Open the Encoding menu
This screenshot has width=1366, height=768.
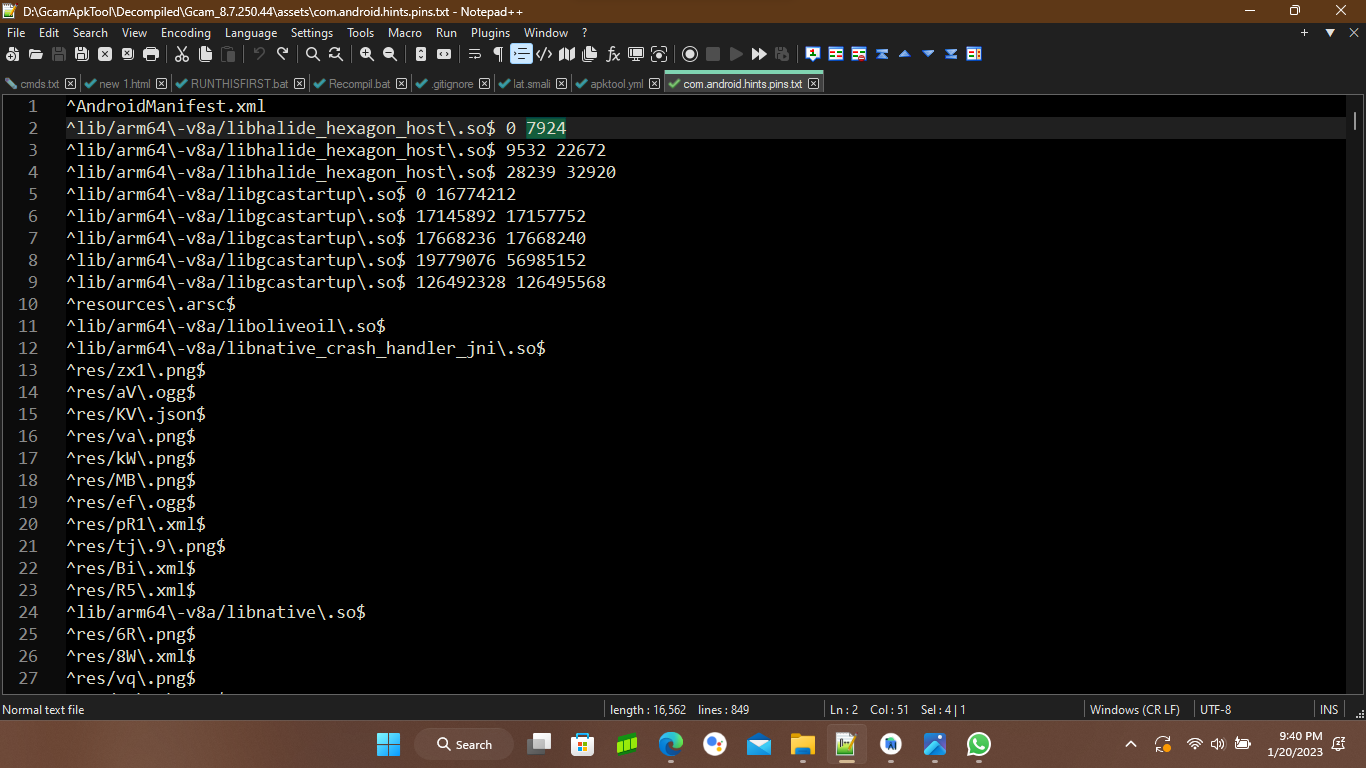(x=186, y=33)
